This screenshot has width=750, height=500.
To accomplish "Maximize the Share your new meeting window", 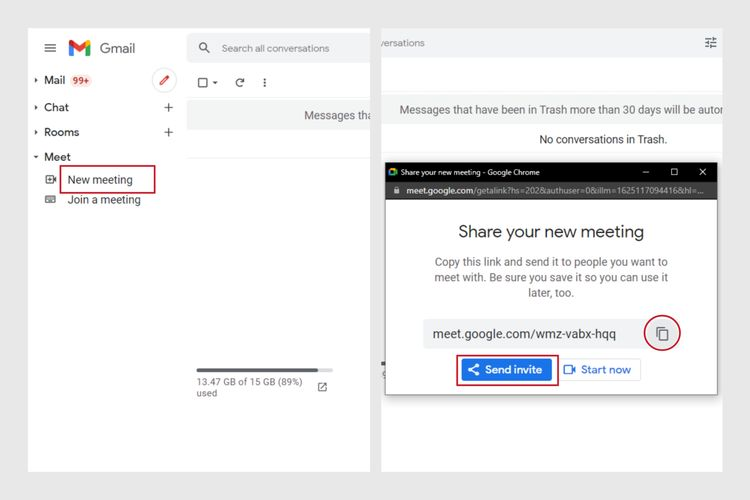I will [674, 172].
